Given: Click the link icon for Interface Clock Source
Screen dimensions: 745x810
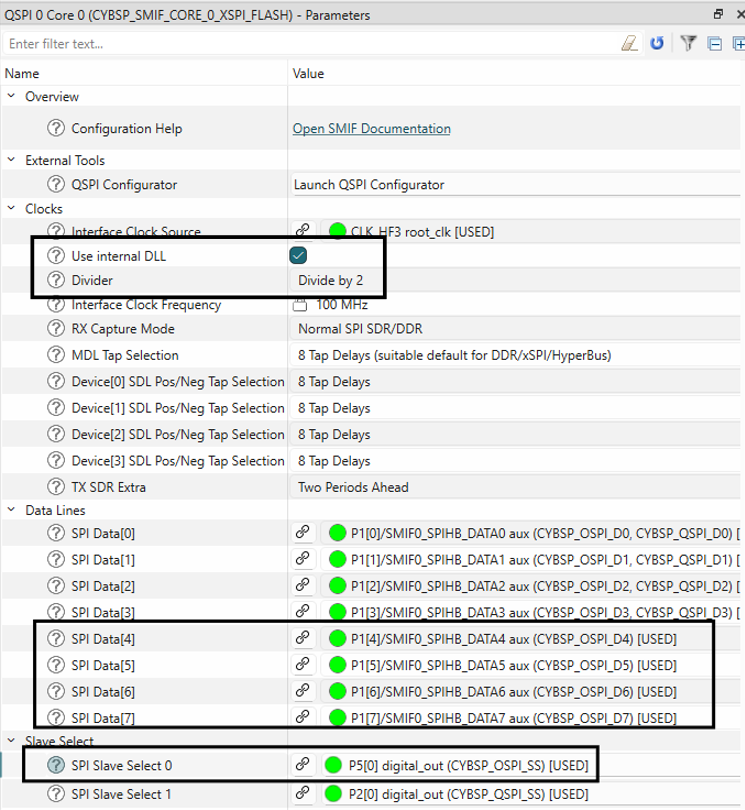Looking at the screenshot, I should [x=303, y=231].
